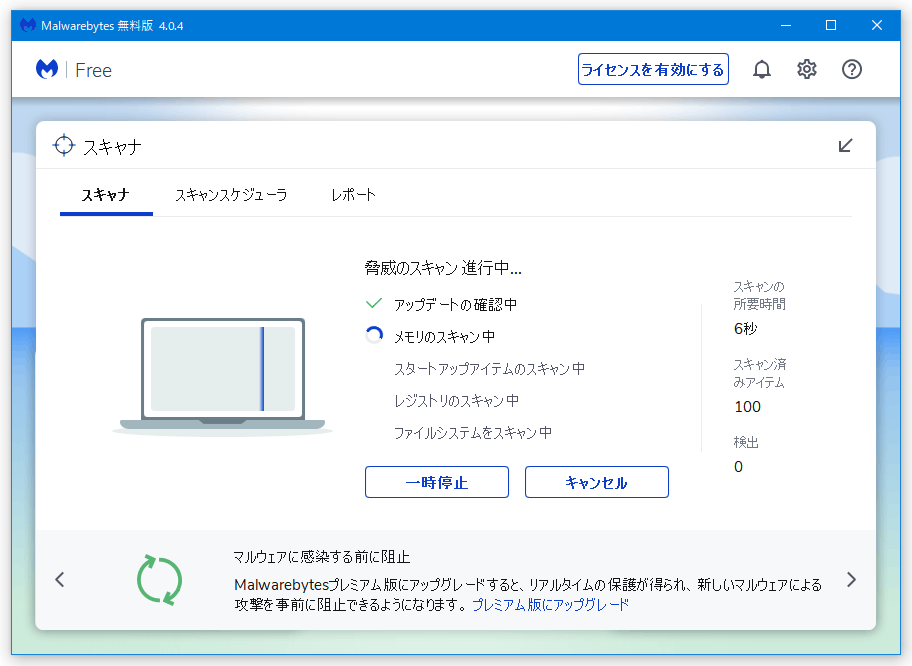
Task: Click the detection count 0
Action: (738, 466)
